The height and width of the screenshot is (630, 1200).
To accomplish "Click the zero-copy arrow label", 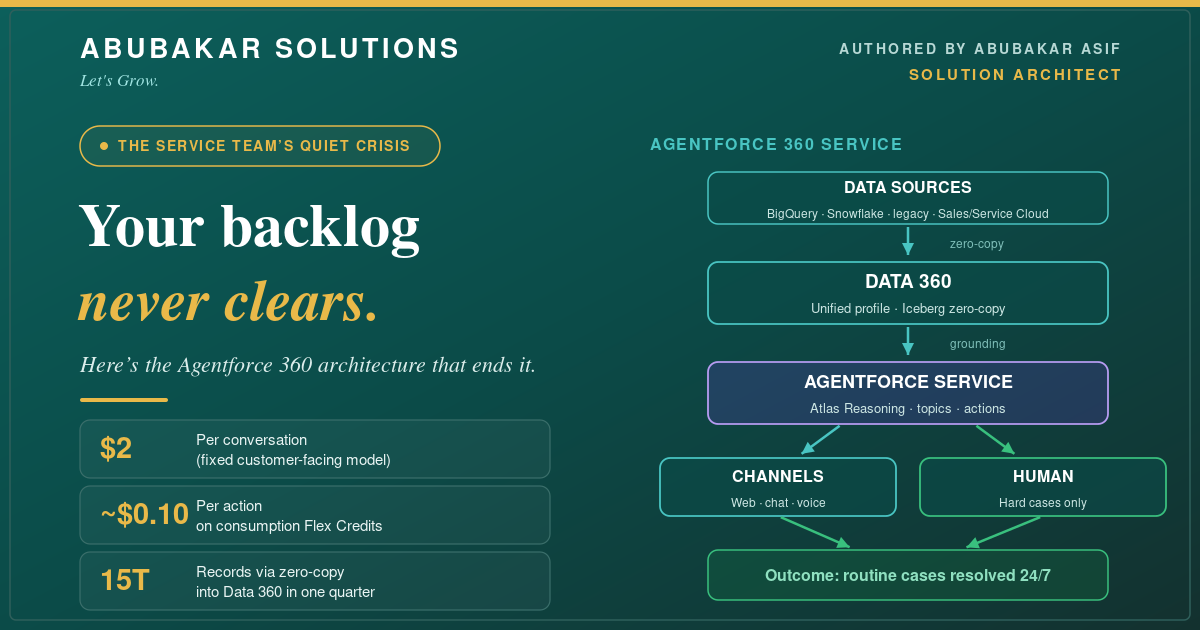I will pyautogui.click(x=977, y=244).
